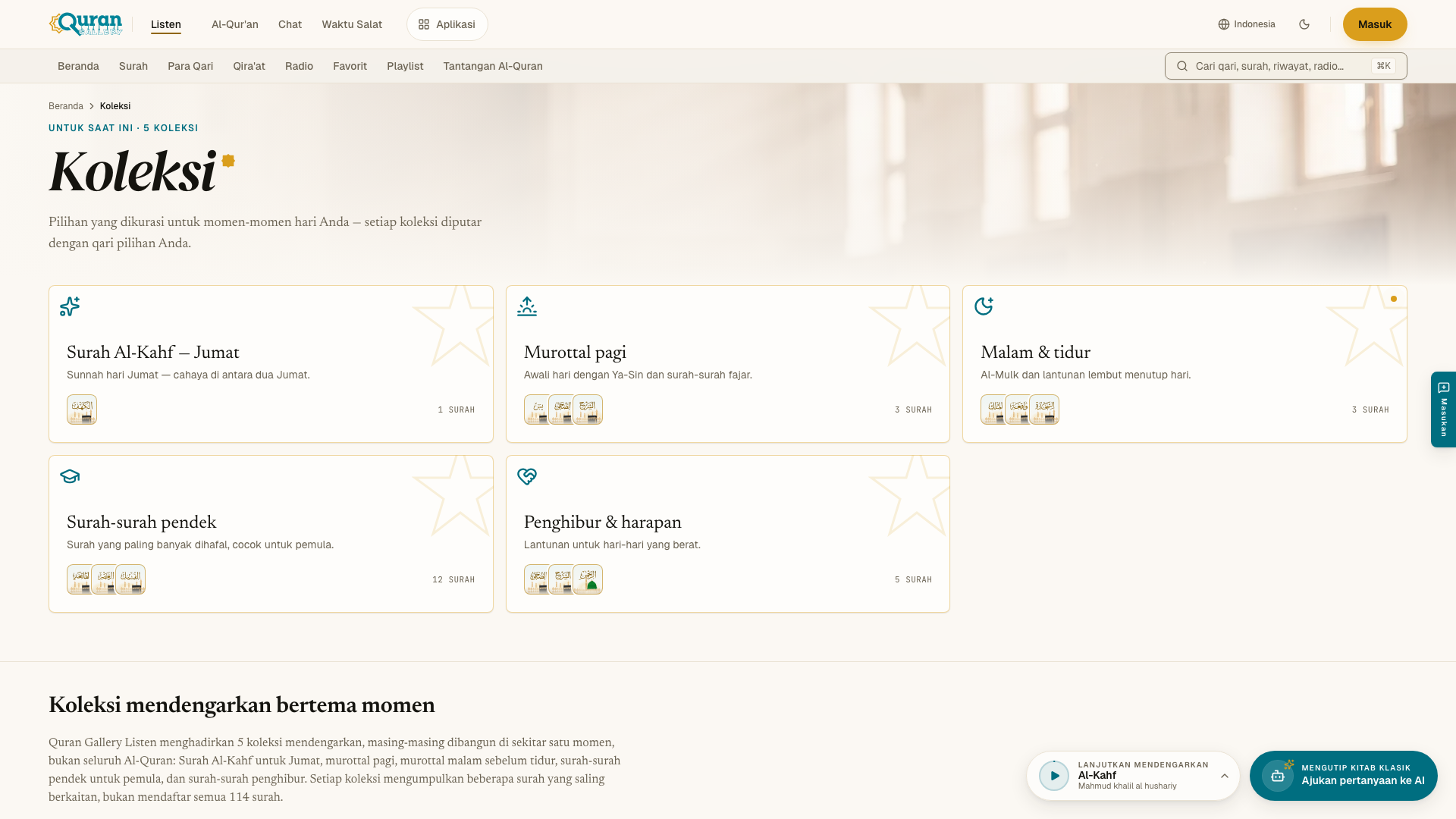Click the moon icon on Malam & tidur

984,306
